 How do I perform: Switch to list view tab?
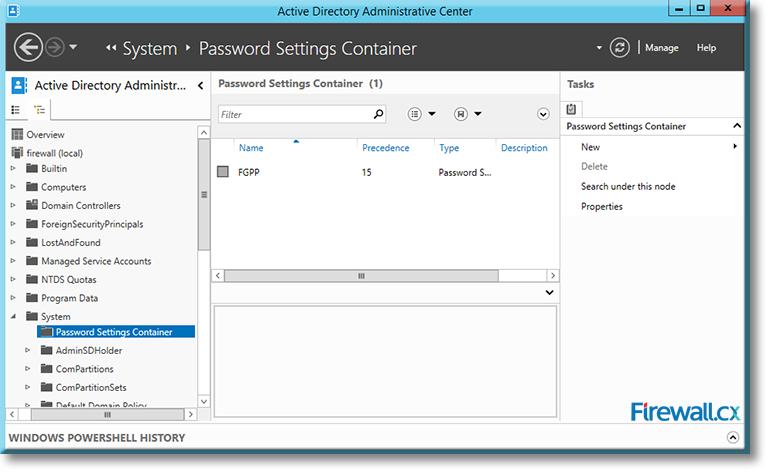point(16,110)
